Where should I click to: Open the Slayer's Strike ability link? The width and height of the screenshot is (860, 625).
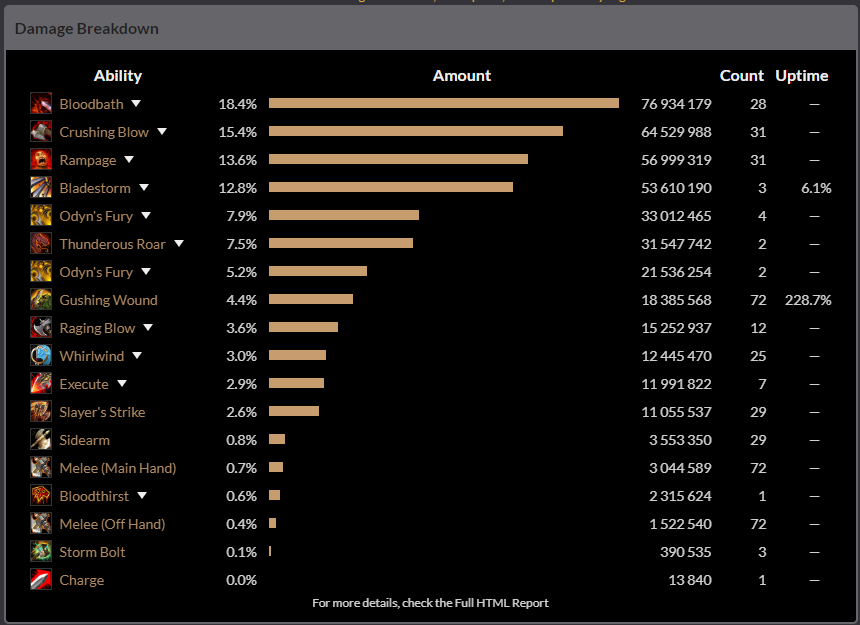click(x=102, y=412)
